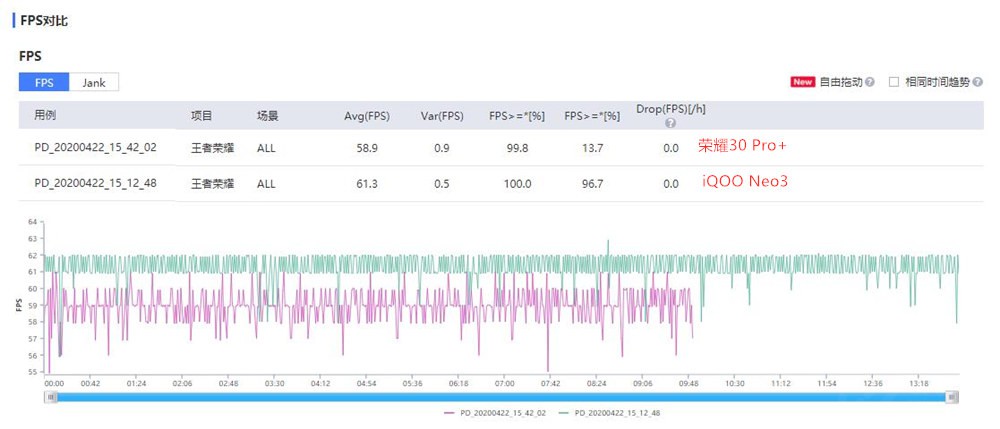Image resolution: width=1000 pixels, height=429 pixels.
Task: Click Avg FPS value 61.3
Action: pyautogui.click(x=367, y=184)
